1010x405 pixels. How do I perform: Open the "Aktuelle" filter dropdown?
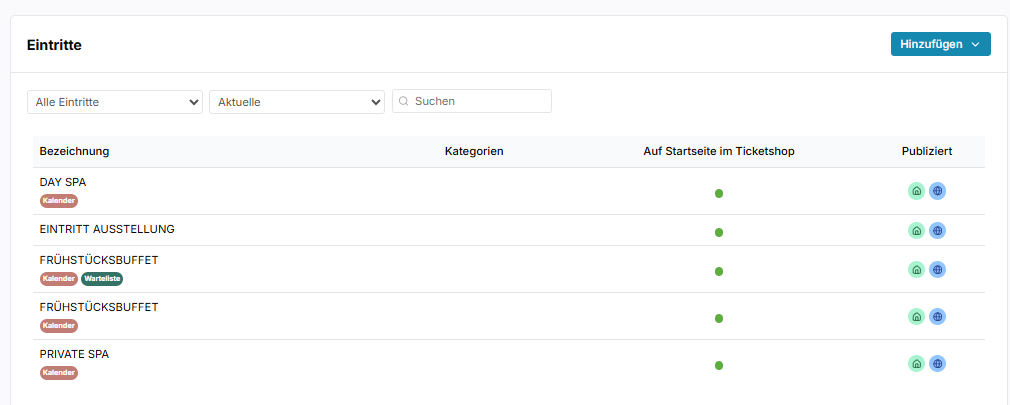(296, 101)
